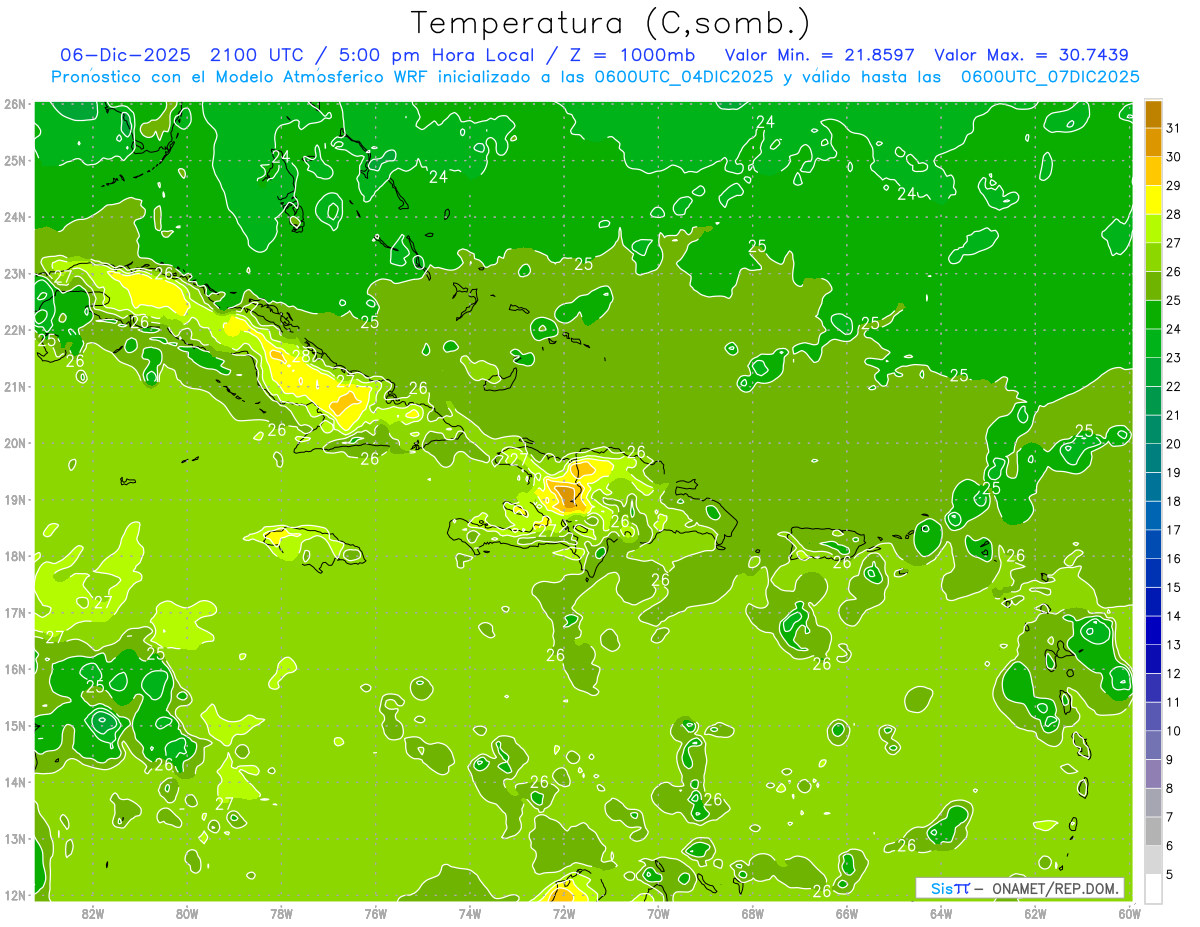This screenshot has height=927, width=1200.
Task: Click the "13N" latitude axis label
Action: (14, 839)
